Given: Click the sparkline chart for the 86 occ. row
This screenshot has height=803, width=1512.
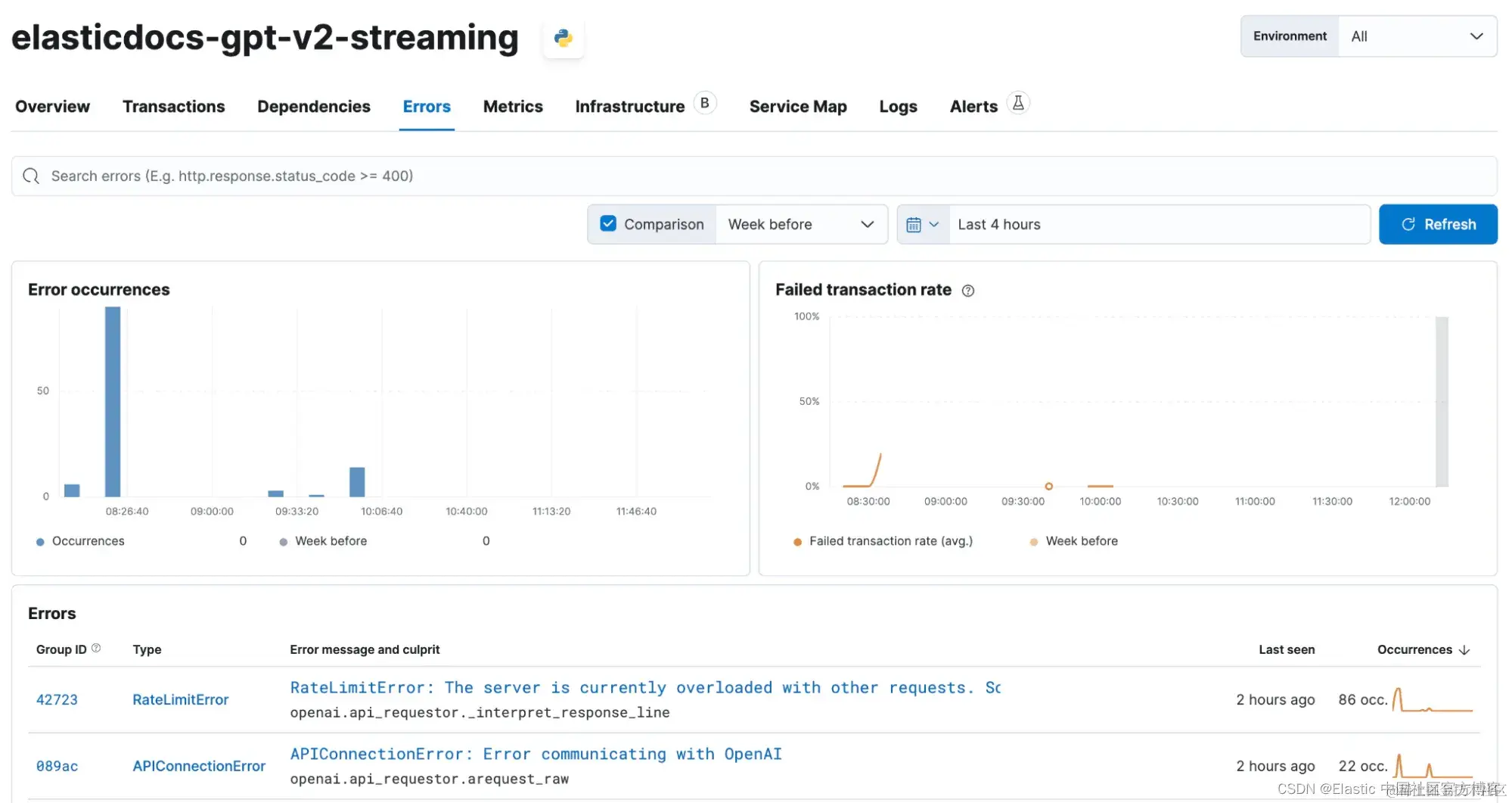Looking at the screenshot, I should click(1433, 700).
